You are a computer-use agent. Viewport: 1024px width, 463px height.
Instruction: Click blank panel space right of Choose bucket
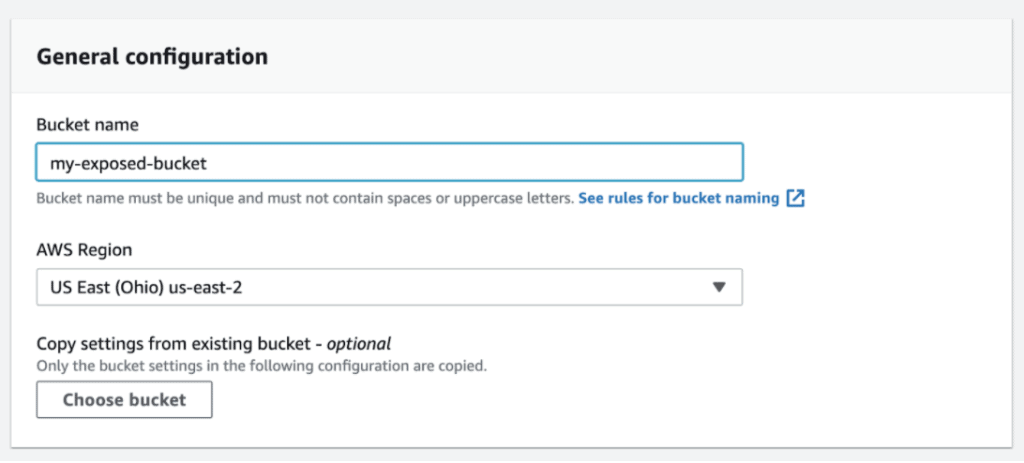pos(600,400)
